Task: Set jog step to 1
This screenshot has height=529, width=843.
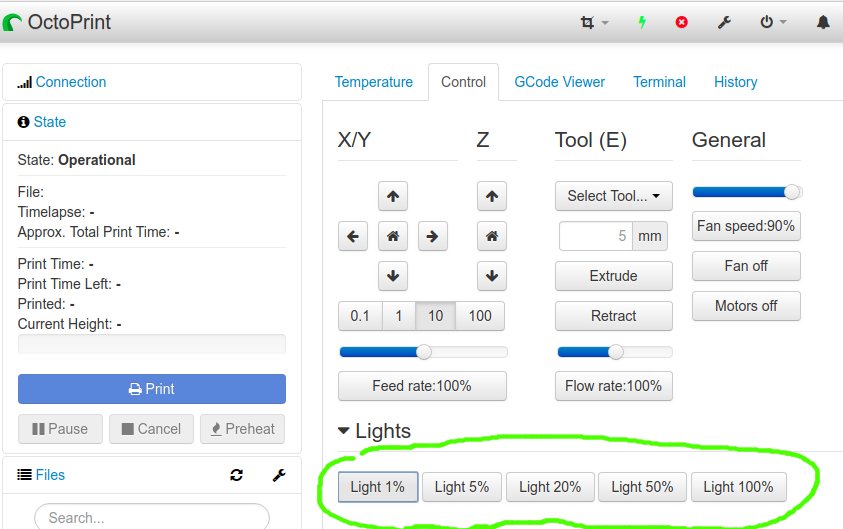Action: coord(399,316)
